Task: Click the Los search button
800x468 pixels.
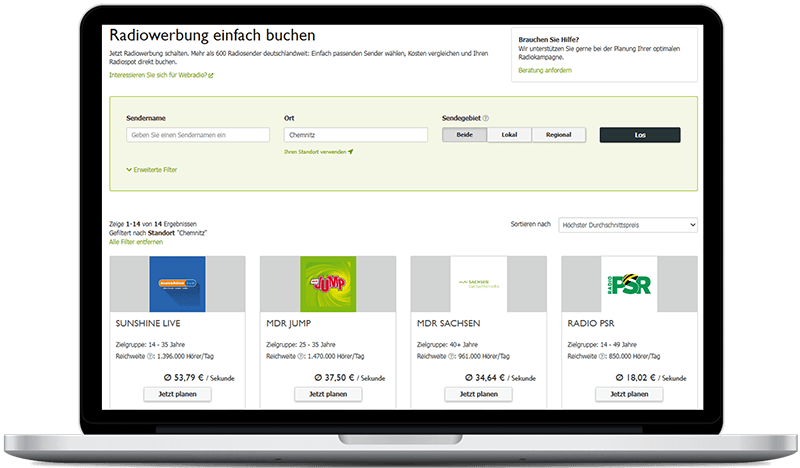Action: click(640, 135)
